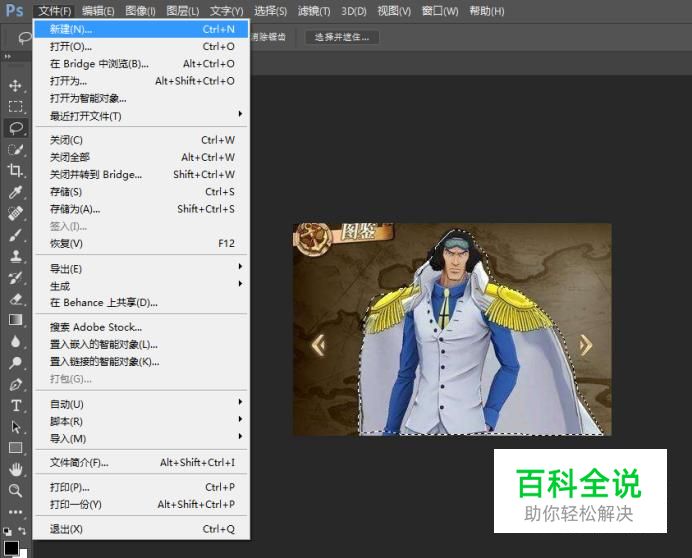
Task: Open the 编辑(E) menu
Action: (x=98, y=11)
